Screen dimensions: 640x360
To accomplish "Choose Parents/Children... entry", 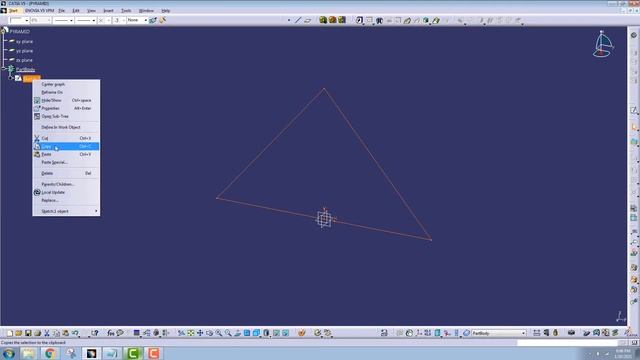I will 58,184.
